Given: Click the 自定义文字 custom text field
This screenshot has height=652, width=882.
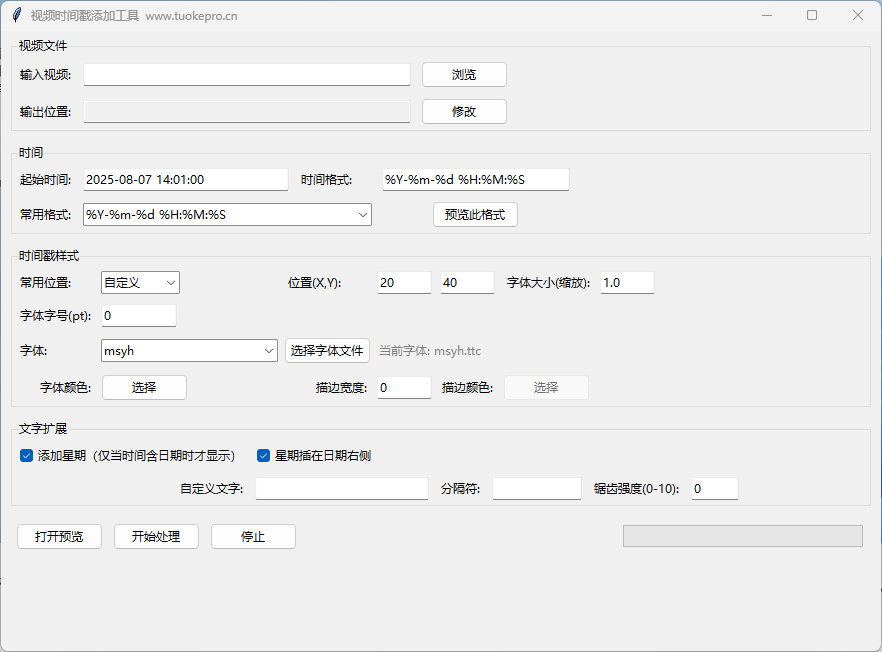Looking at the screenshot, I should (x=341, y=488).
